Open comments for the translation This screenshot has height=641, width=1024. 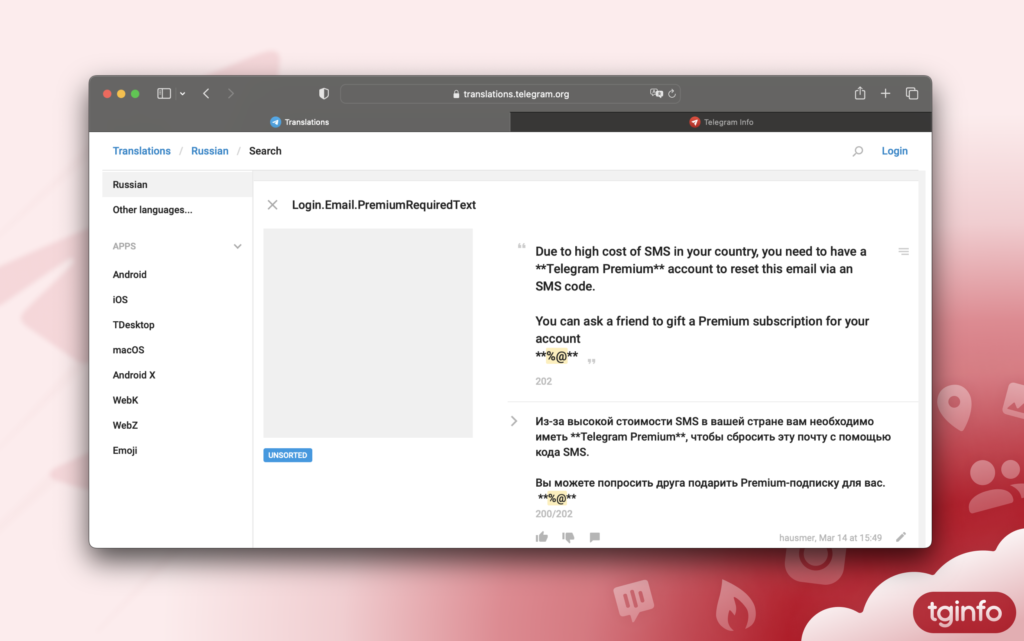coord(594,537)
